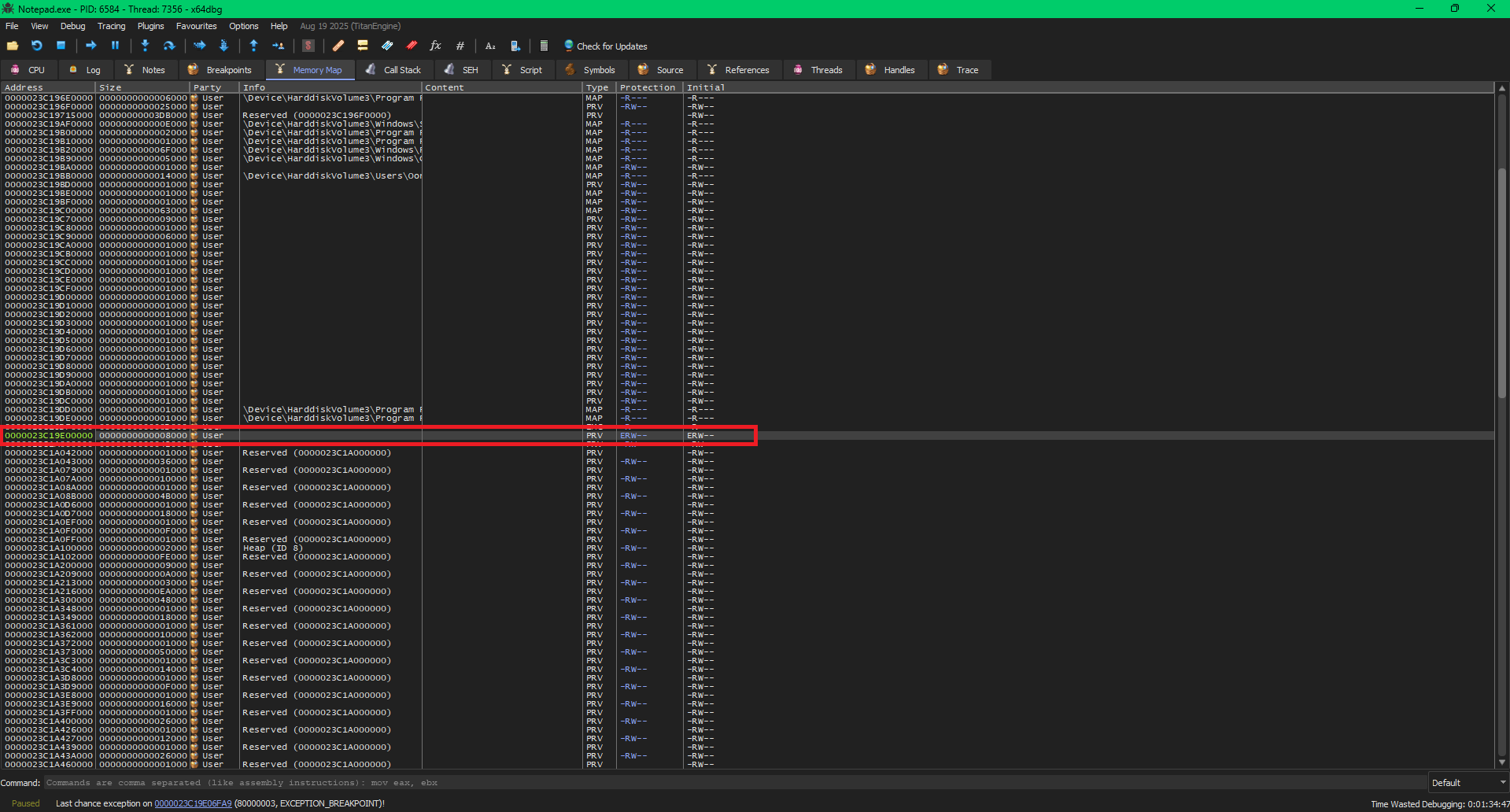This screenshot has width=1510, height=812.
Task: Open the Scylla plugin icon
Action: point(308,46)
